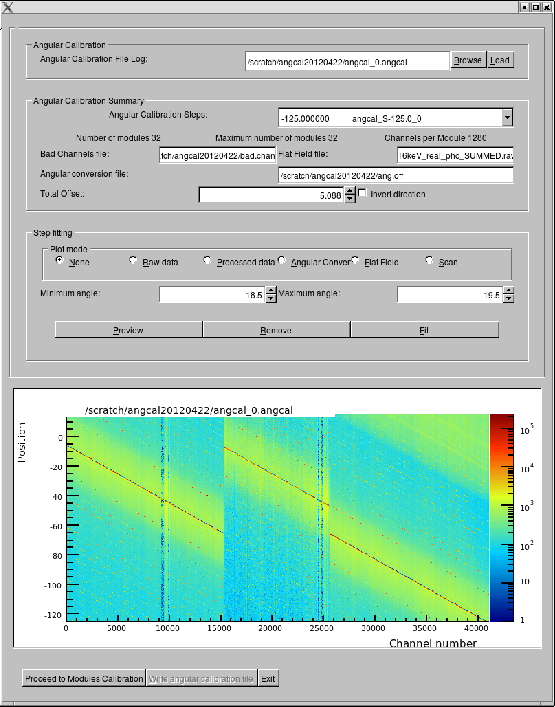Increase Minimum angle with up arrow
The image size is (555, 707).
pyautogui.click(x=271, y=291)
